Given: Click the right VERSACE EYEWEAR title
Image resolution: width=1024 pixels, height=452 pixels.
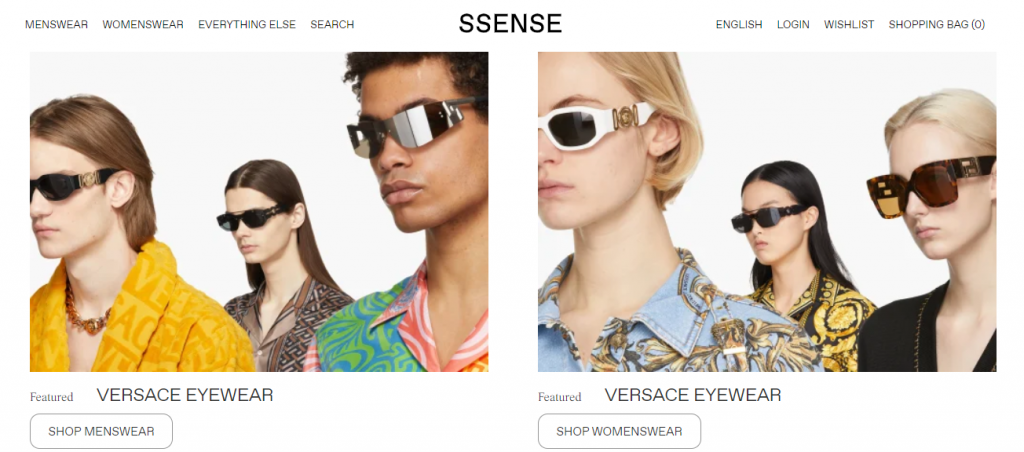Looking at the screenshot, I should (693, 395).
